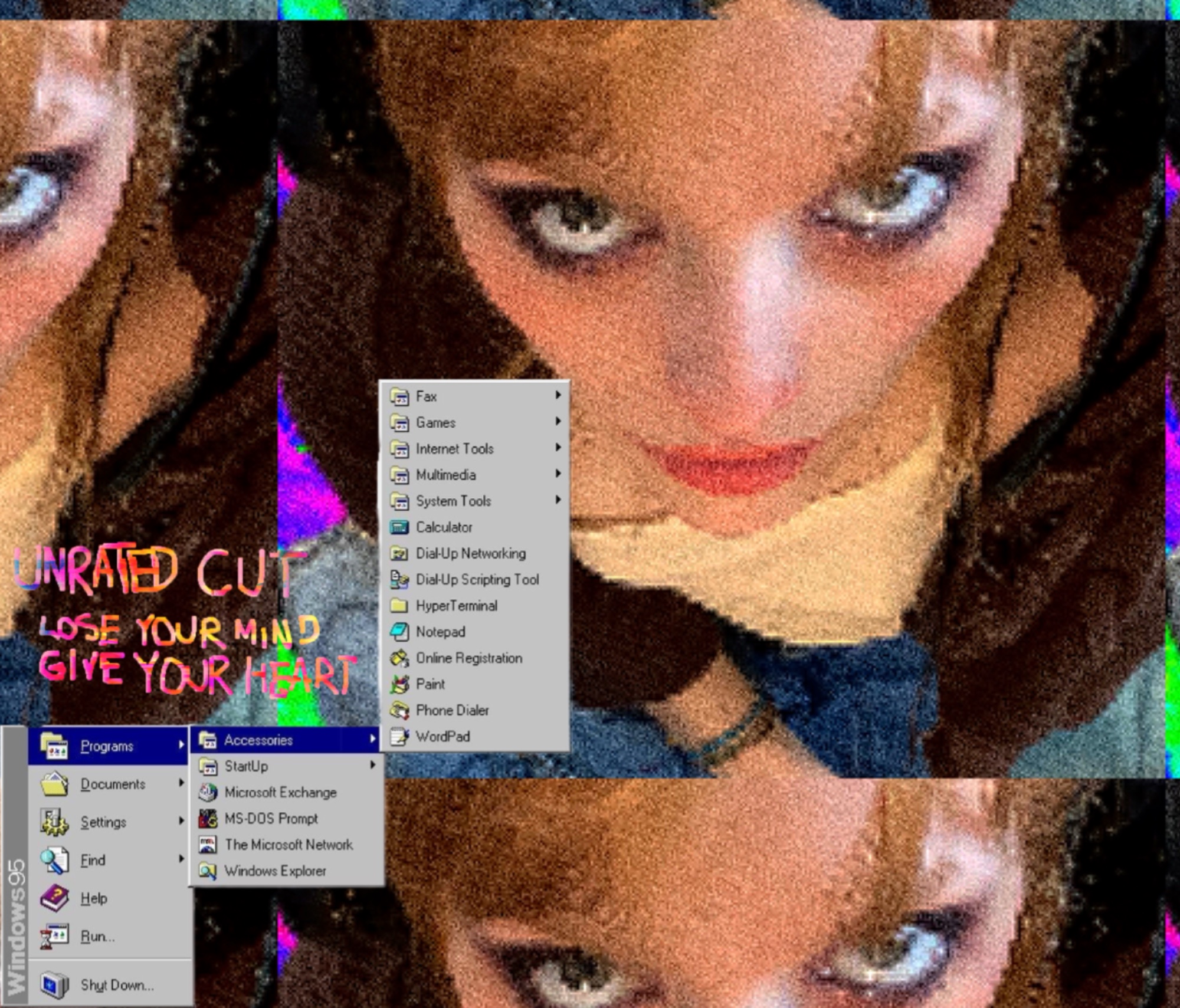Viewport: 1180px width, 1008px height.
Task: Click Shut Down in the Start menu
Action: (x=117, y=985)
